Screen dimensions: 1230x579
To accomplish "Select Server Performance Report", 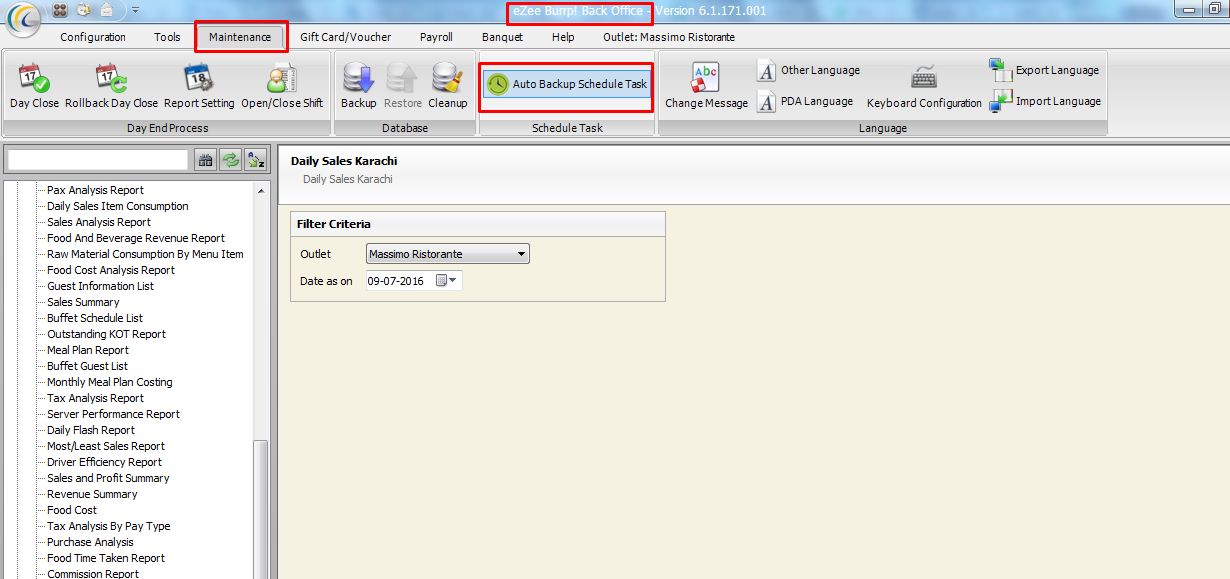I will (x=113, y=414).
